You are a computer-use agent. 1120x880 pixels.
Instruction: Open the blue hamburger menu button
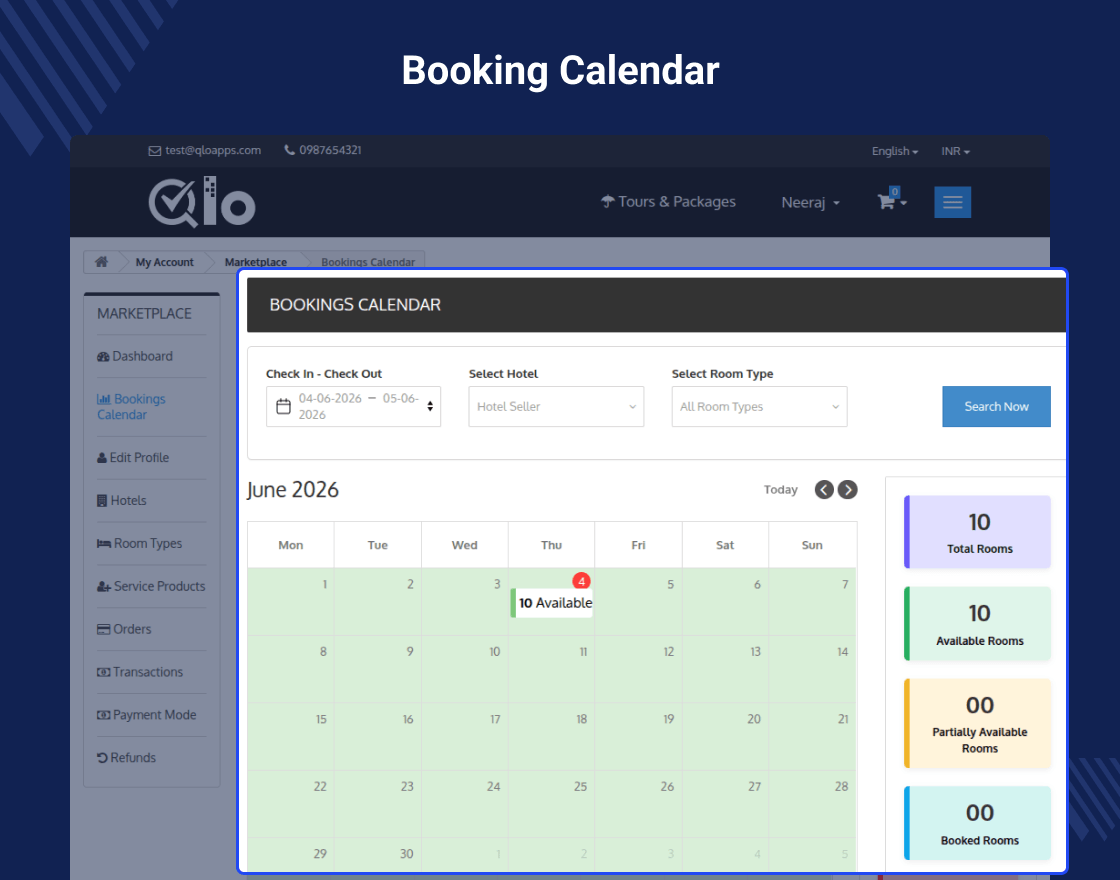tap(952, 202)
